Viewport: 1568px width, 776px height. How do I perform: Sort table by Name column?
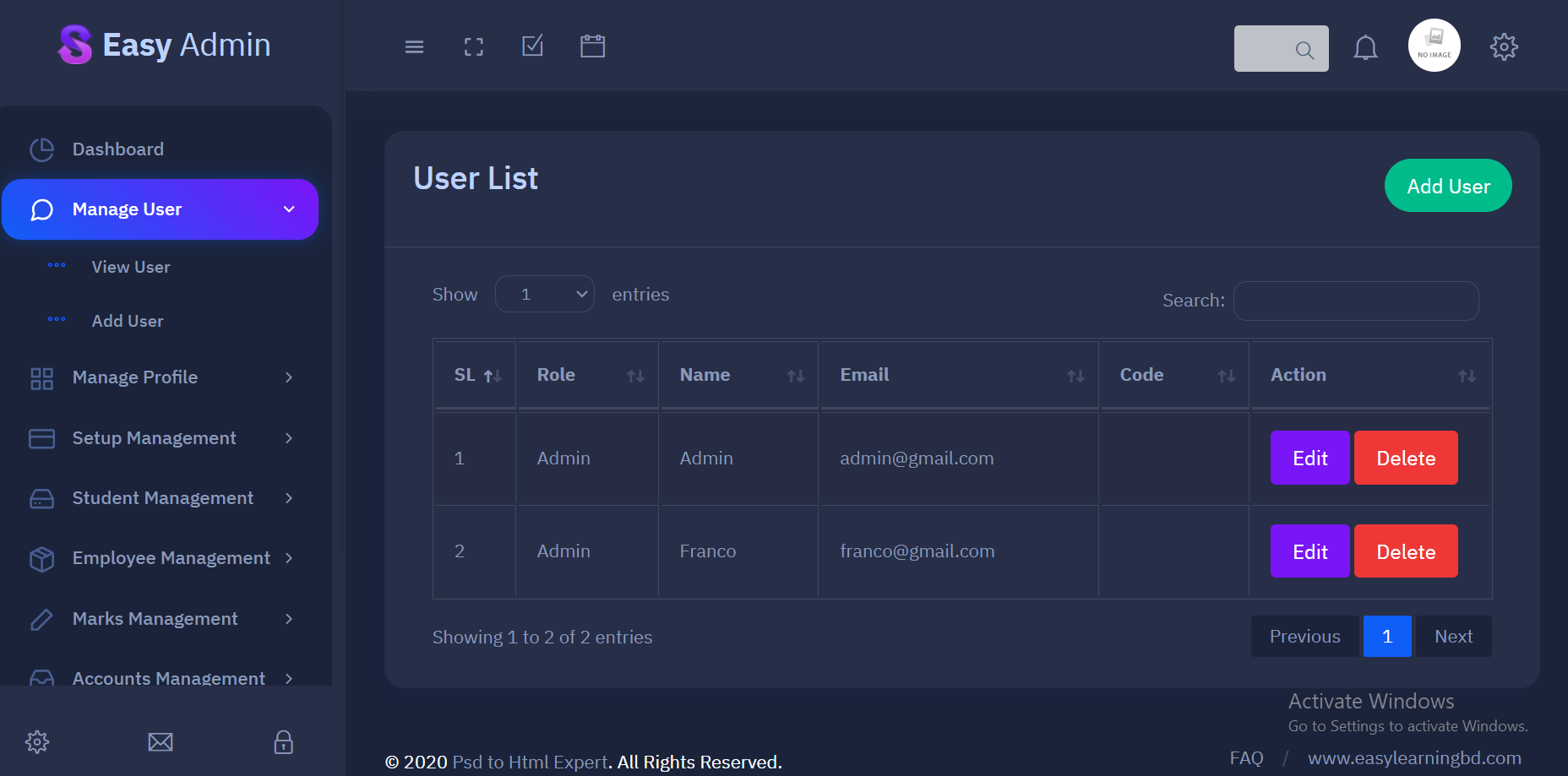[739, 375]
